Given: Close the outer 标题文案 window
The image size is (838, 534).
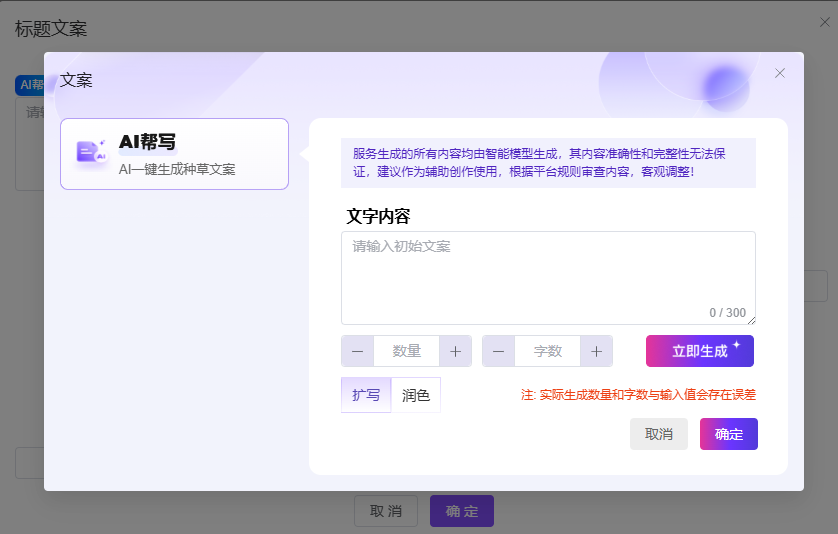Looking at the screenshot, I should 825,22.
